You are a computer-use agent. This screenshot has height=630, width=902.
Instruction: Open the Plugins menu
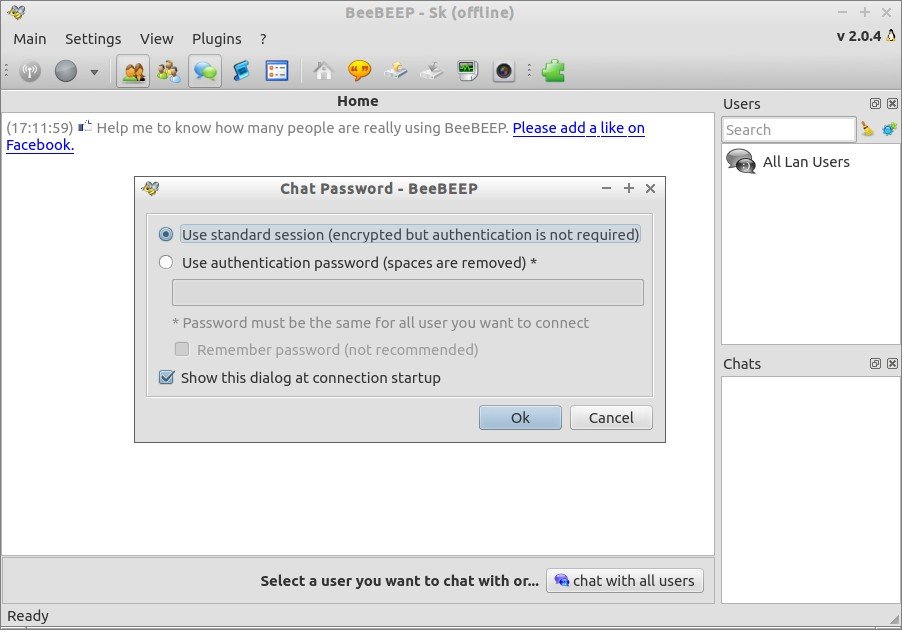[217, 39]
